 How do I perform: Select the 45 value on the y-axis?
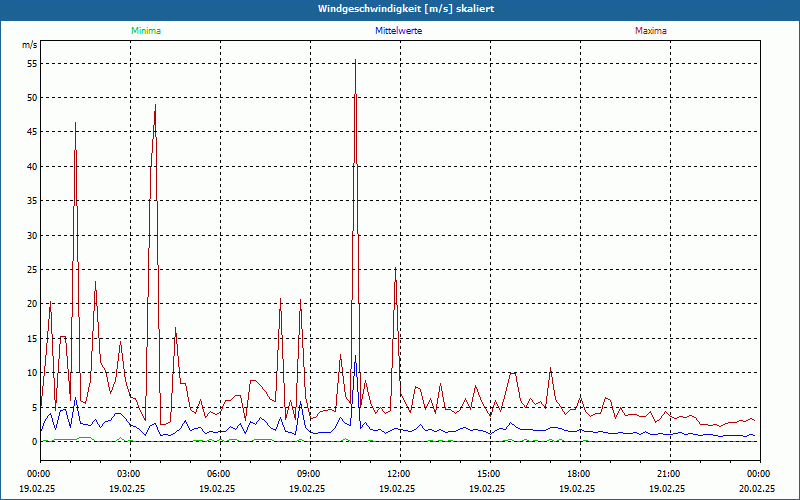tap(32, 132)
